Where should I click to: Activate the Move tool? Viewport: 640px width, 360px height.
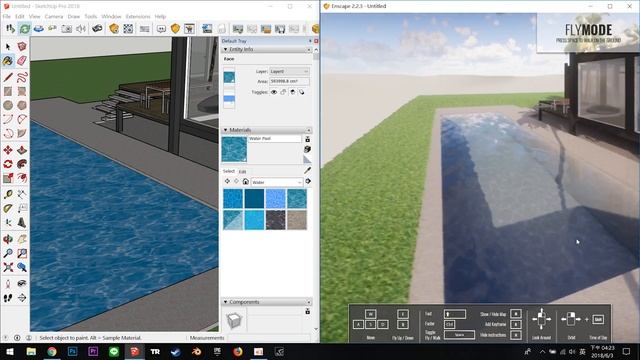coord(8,150)
